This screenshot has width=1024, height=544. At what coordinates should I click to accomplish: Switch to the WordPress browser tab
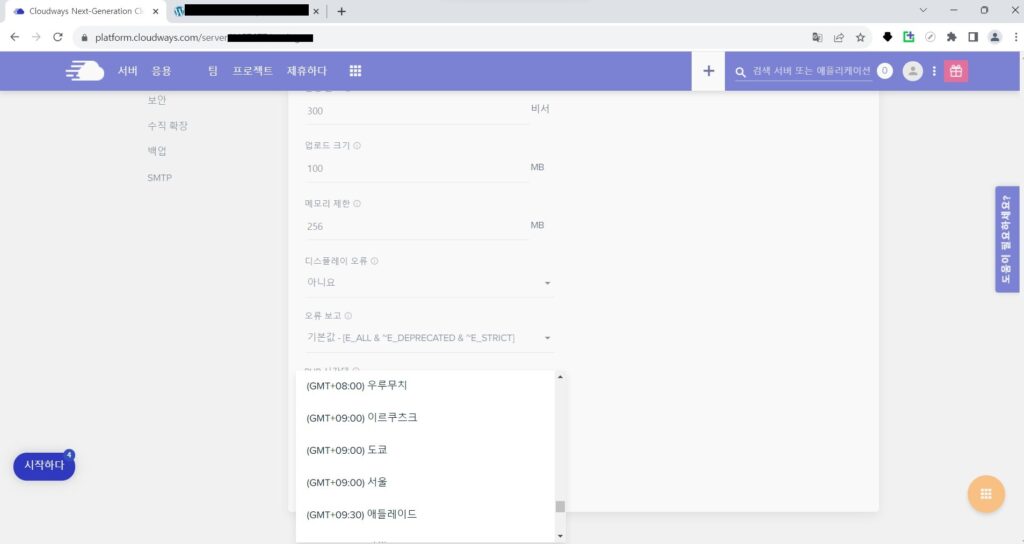tap(245, 11)
